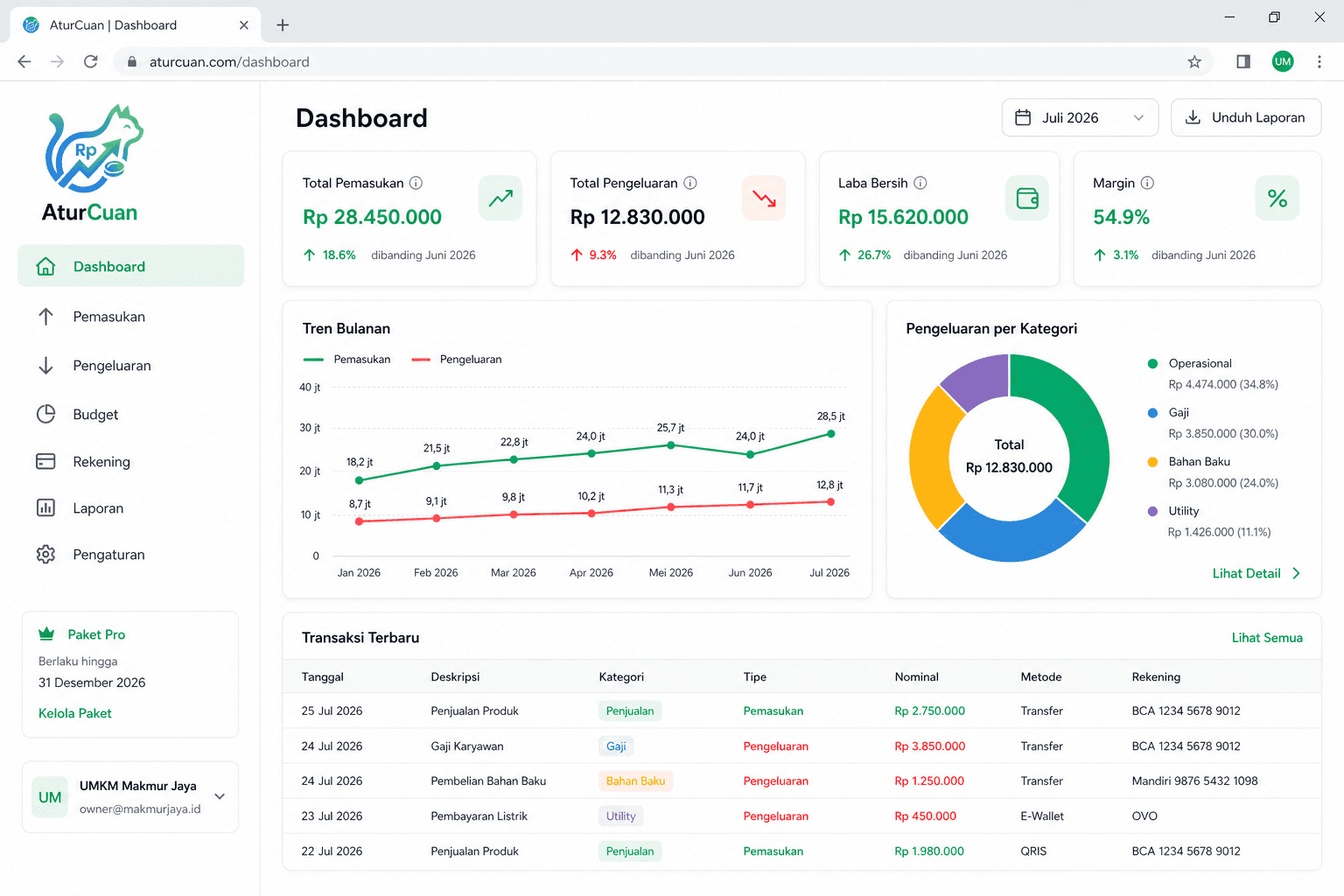Click the blue Gaji legend dot

click(x=1152, y=412)
